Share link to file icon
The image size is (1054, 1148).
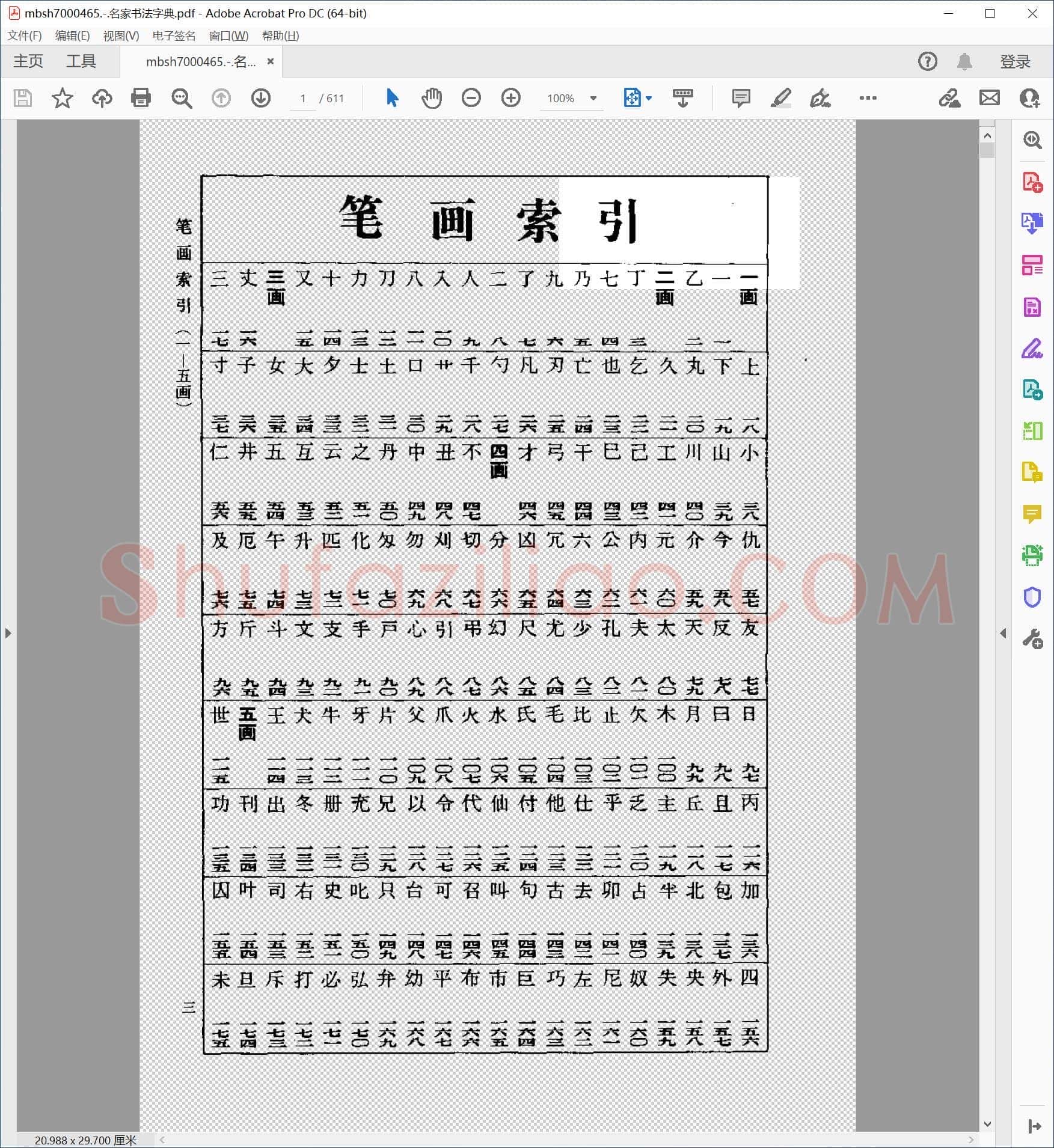[950, 98]
